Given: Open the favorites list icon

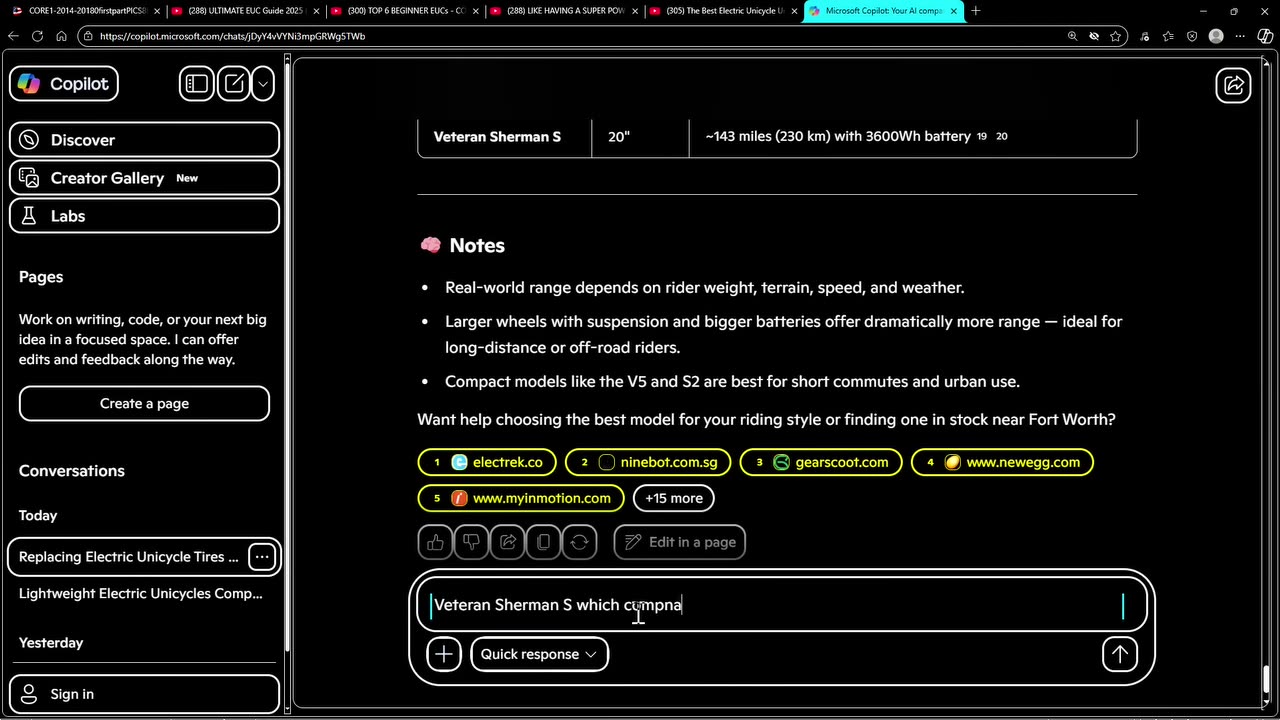Looking at the screenshot, I should [x=1168, y=36].
